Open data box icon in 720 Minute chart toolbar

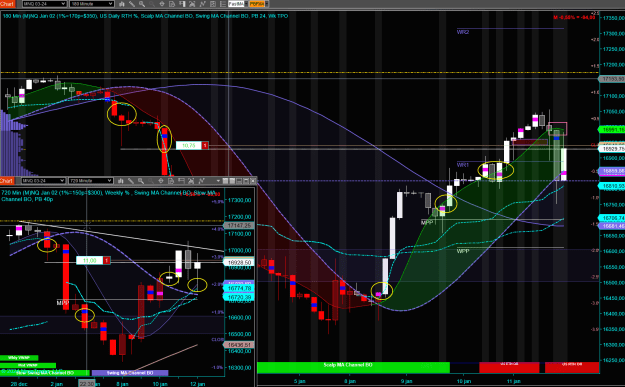click(x=171, y=181)
